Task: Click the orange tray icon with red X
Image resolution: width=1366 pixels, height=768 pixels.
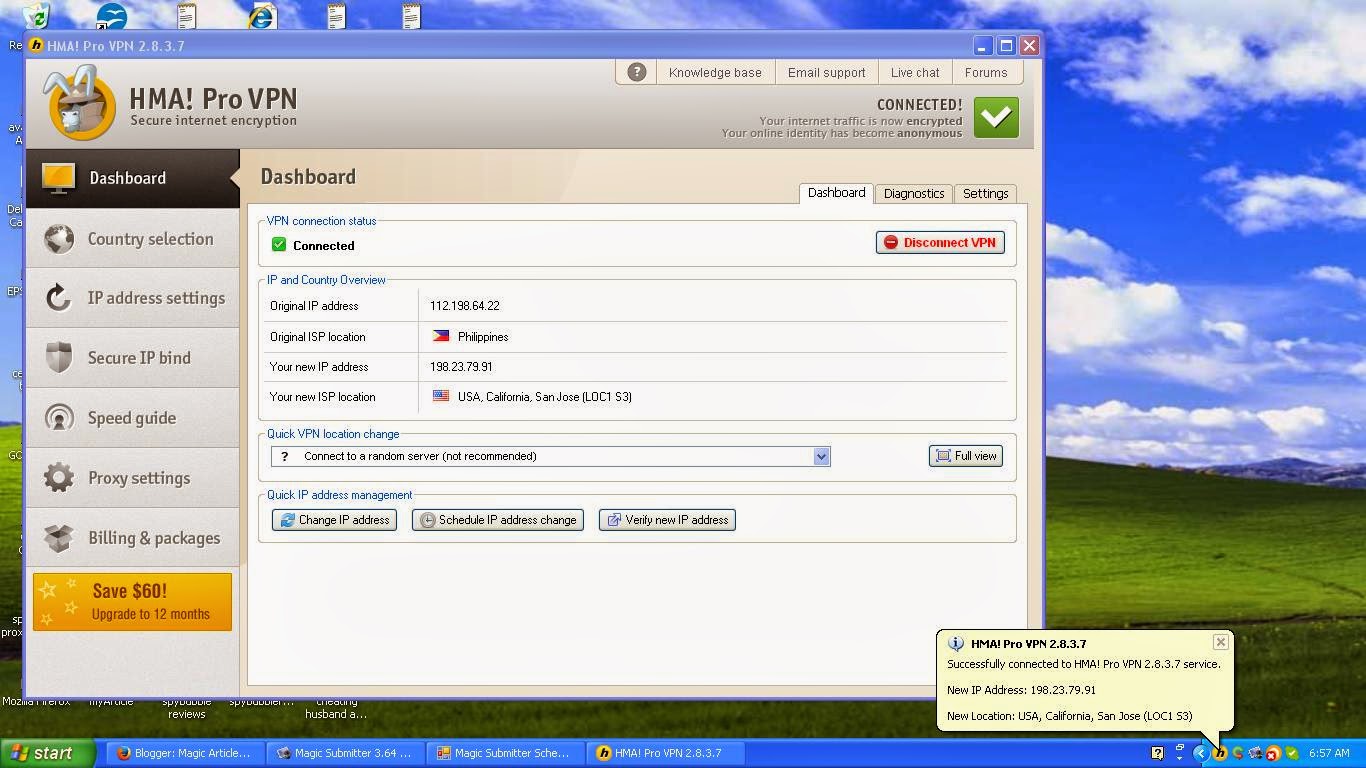Action: (1273, 753)
